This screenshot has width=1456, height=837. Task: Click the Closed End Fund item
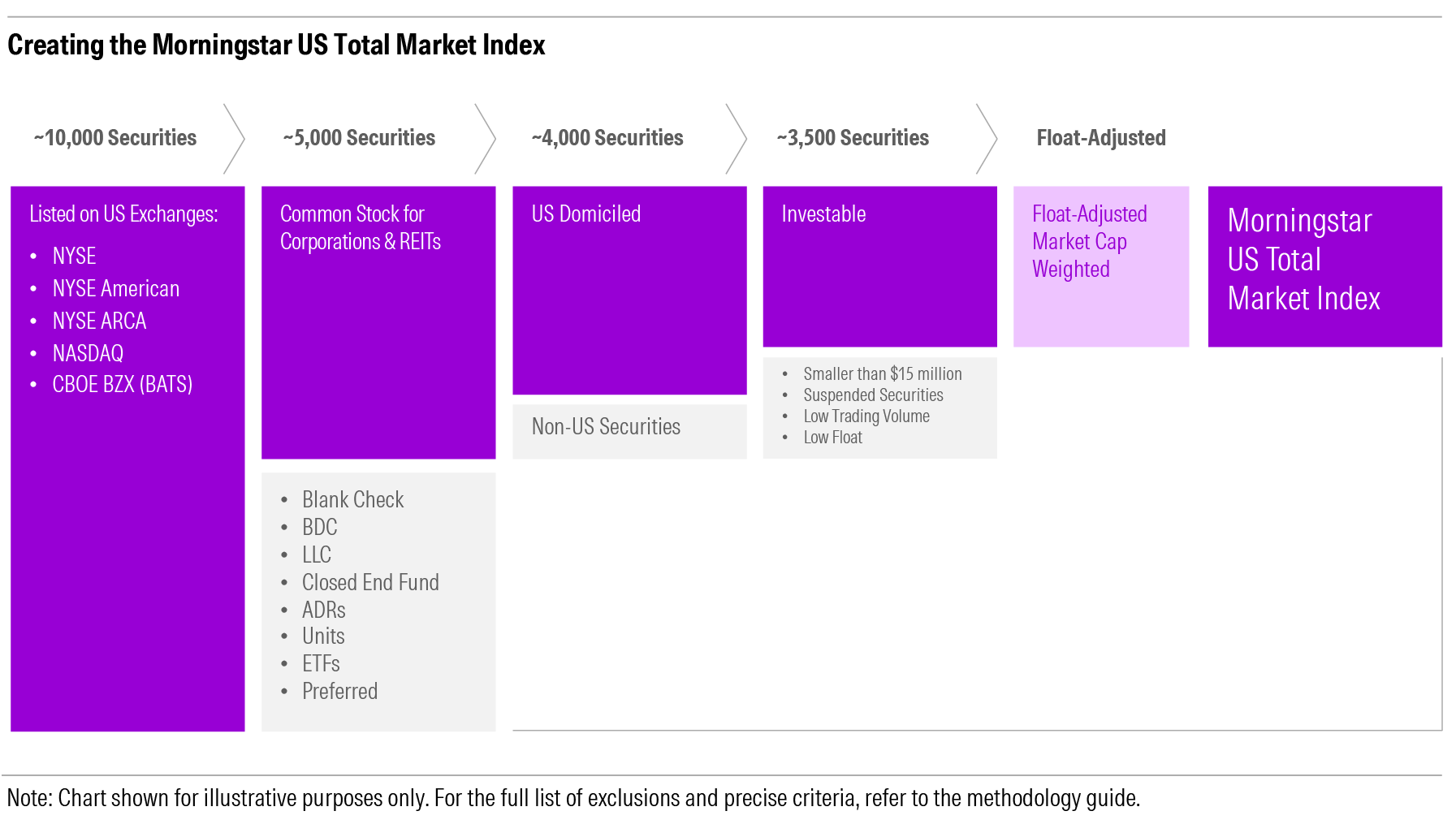click(x=370, y=582)
